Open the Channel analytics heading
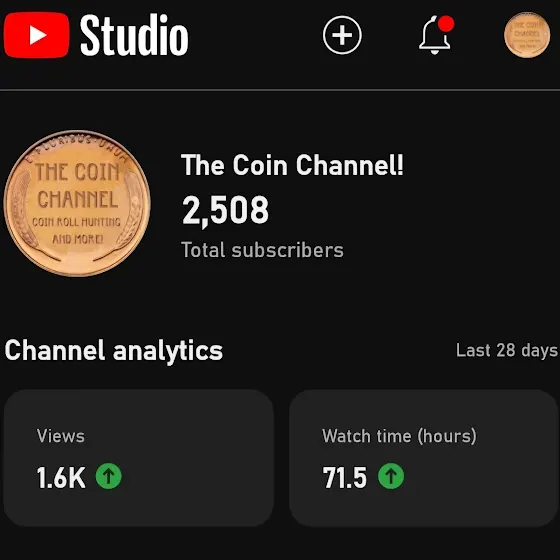 [114, 351]
